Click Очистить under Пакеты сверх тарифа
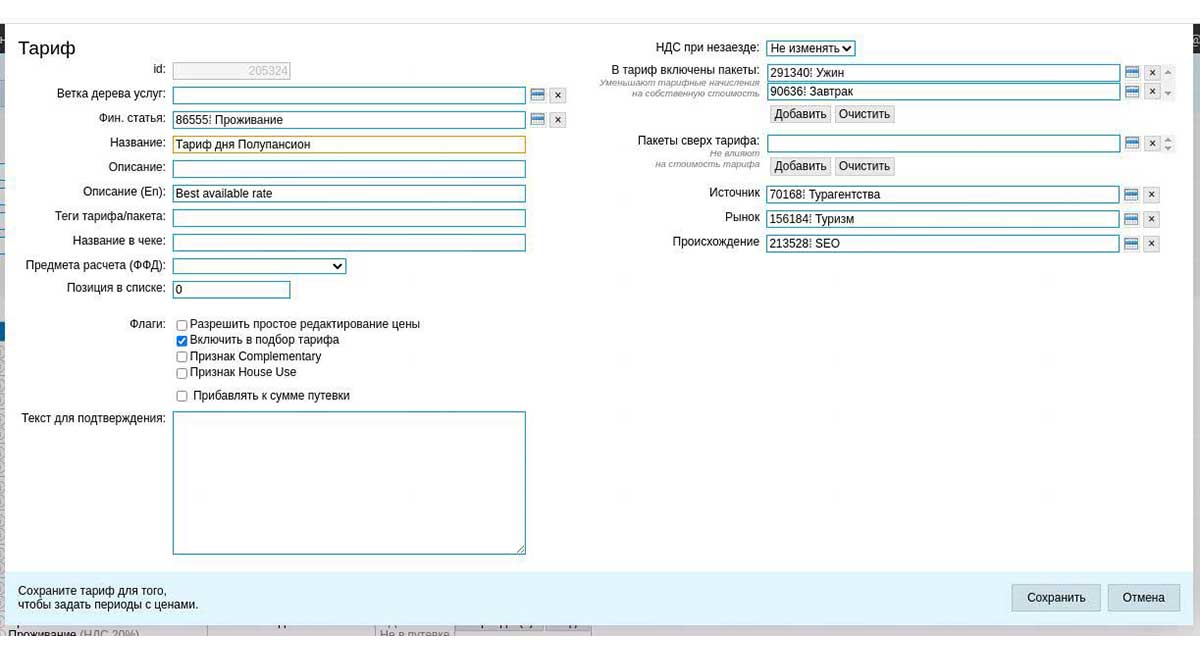 click(864, 166)
